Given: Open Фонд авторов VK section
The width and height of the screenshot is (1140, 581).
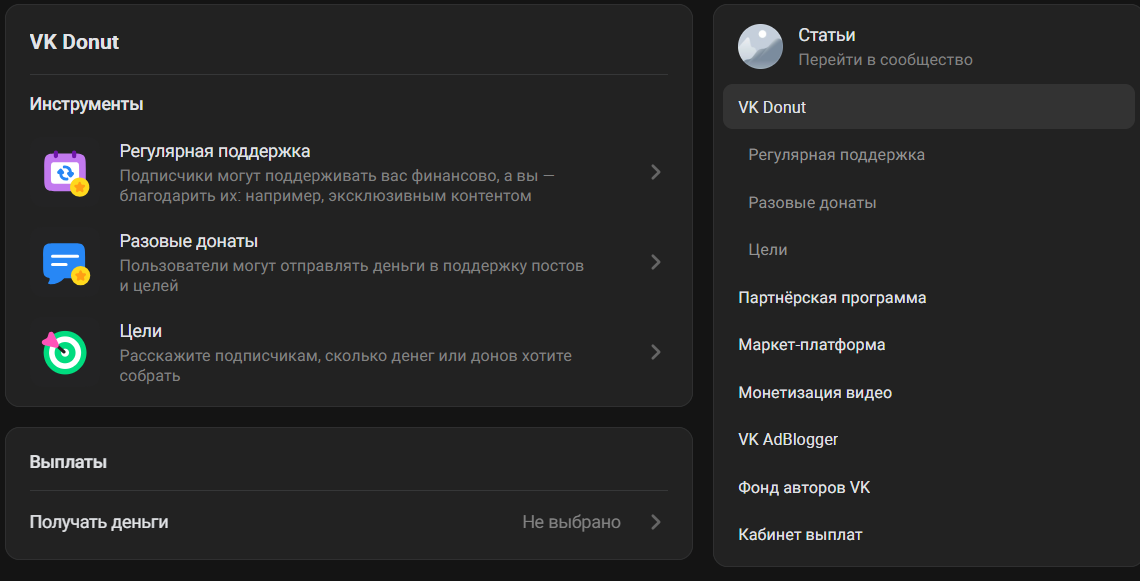Looking at the screenshot, I should (804, 487).
